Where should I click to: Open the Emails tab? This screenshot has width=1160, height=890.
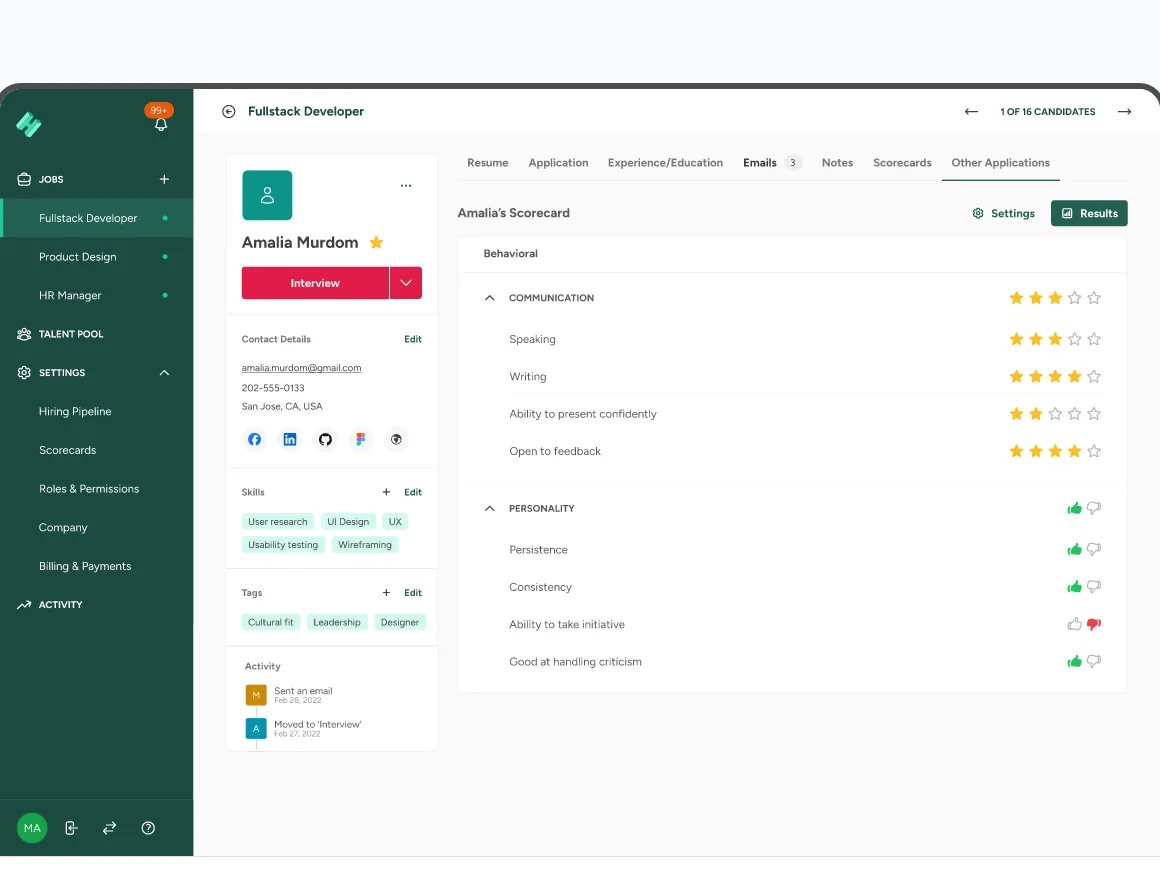coord(772,163)
